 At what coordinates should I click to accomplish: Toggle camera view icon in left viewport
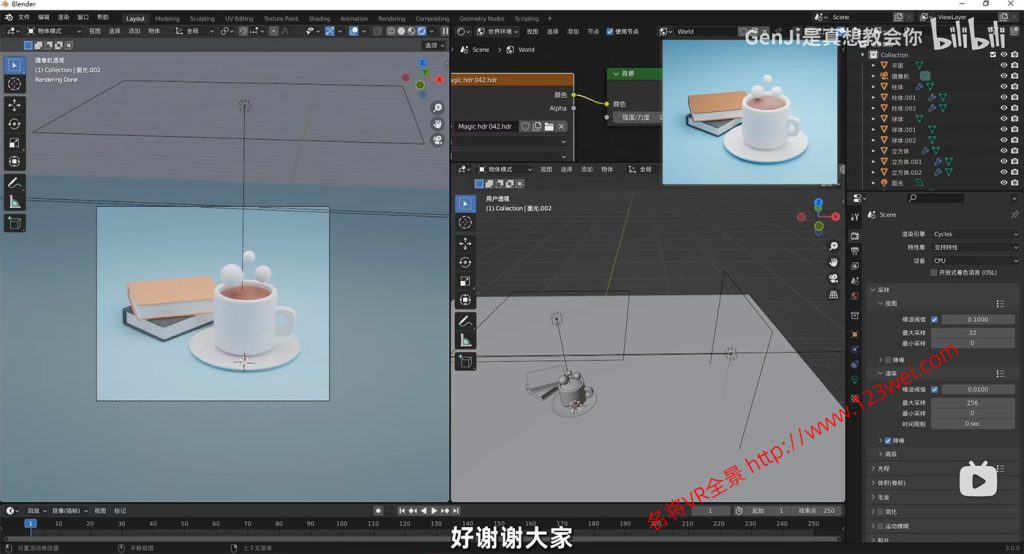pyautogui.click(x=437, y=140)
